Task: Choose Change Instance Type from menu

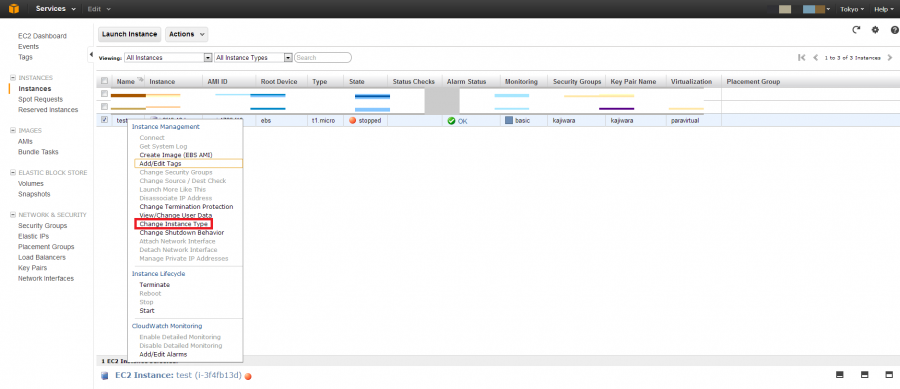Action: [x=173, y=224]
